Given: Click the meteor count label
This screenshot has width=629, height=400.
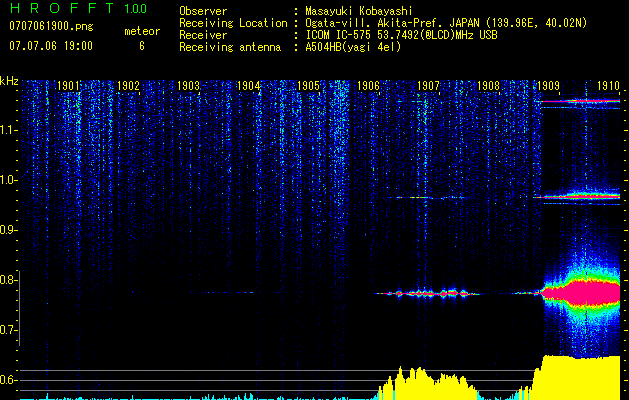Looking at the screenshot, I should (x=142, y=31).
